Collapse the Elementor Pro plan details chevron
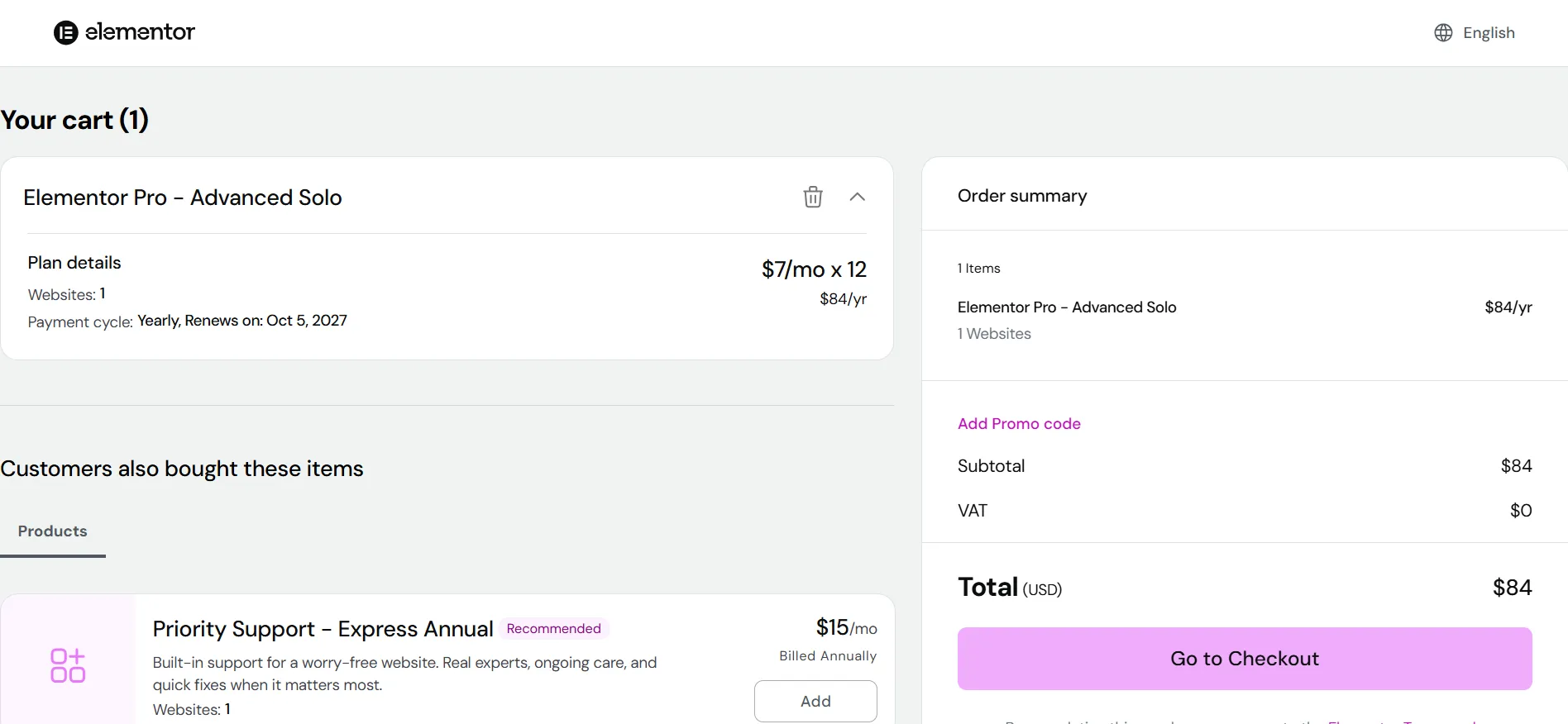The image size is (1568, 724). (x=858, y=197)
